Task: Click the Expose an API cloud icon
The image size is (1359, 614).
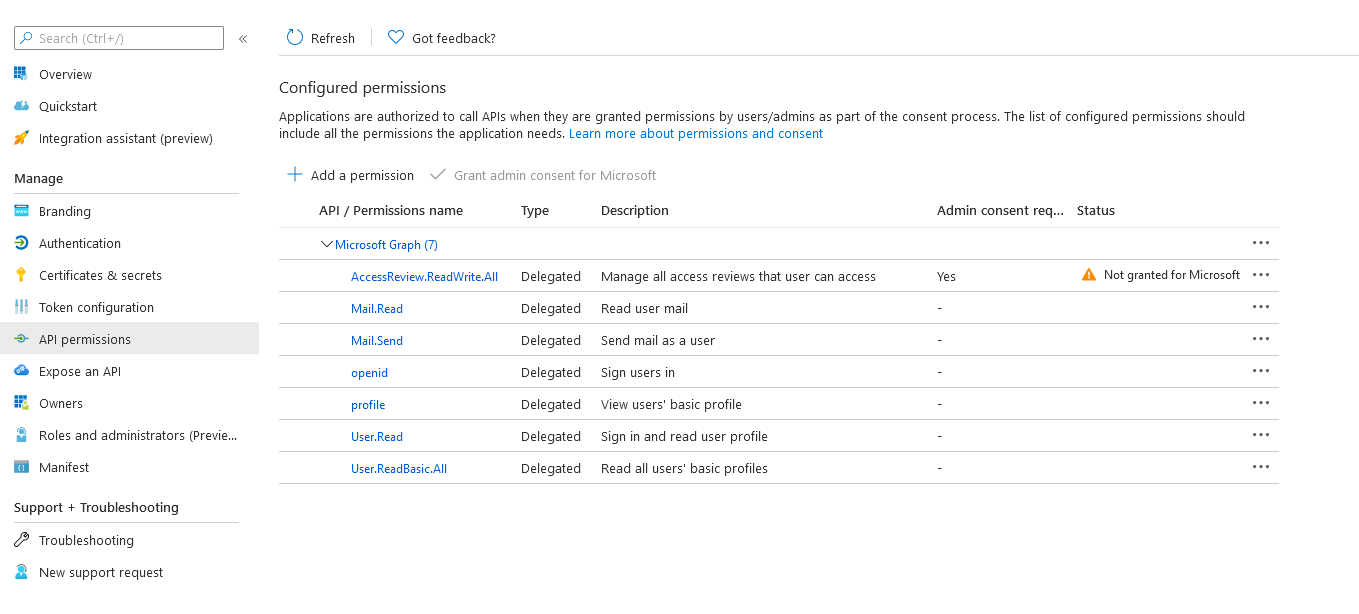Action: [21, 371]
